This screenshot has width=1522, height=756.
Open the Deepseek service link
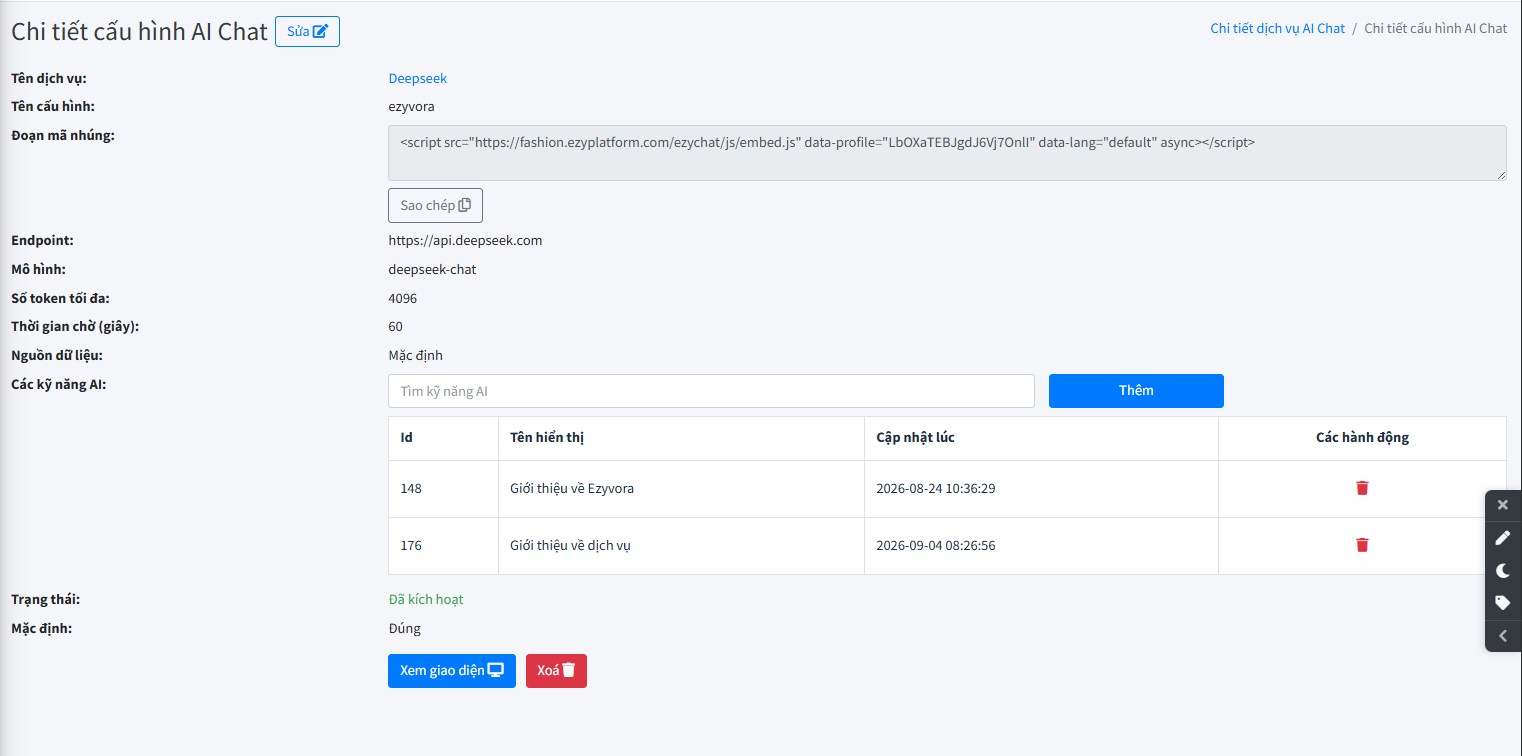coord(418,78)
